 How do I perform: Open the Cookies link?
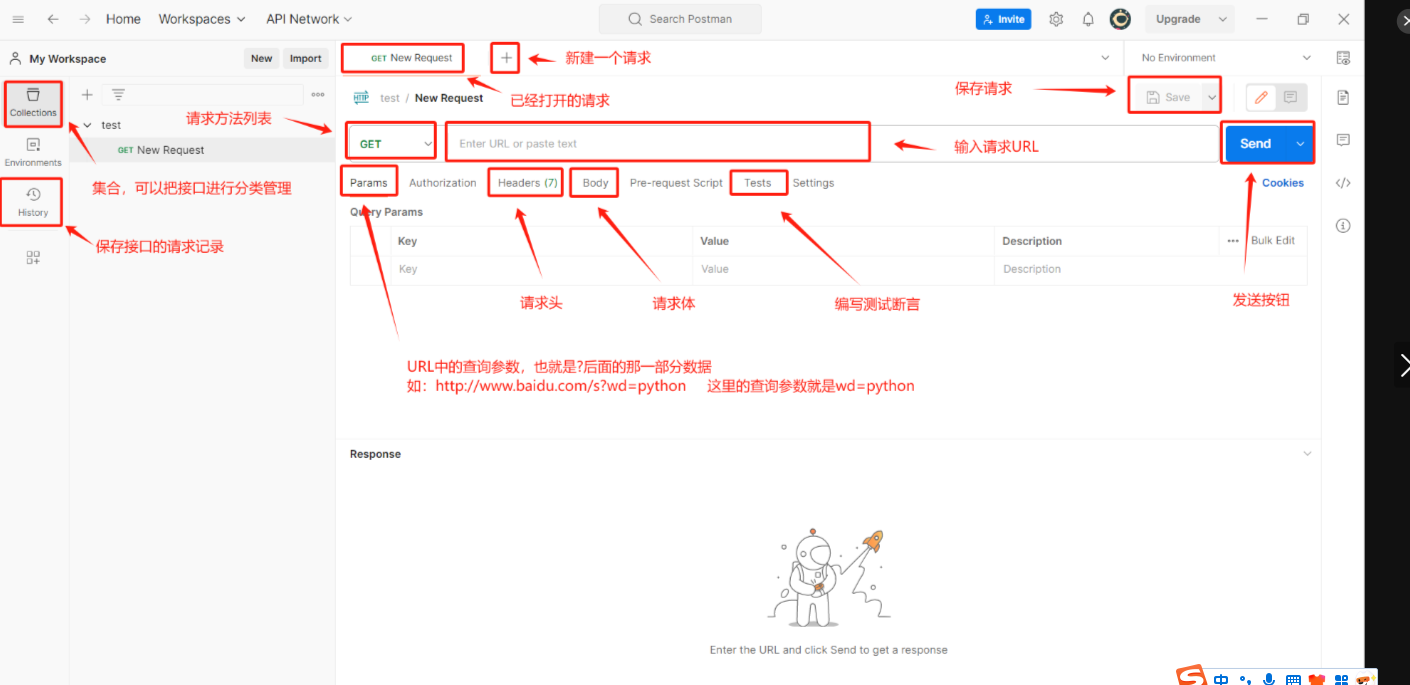click(1282, 183)
